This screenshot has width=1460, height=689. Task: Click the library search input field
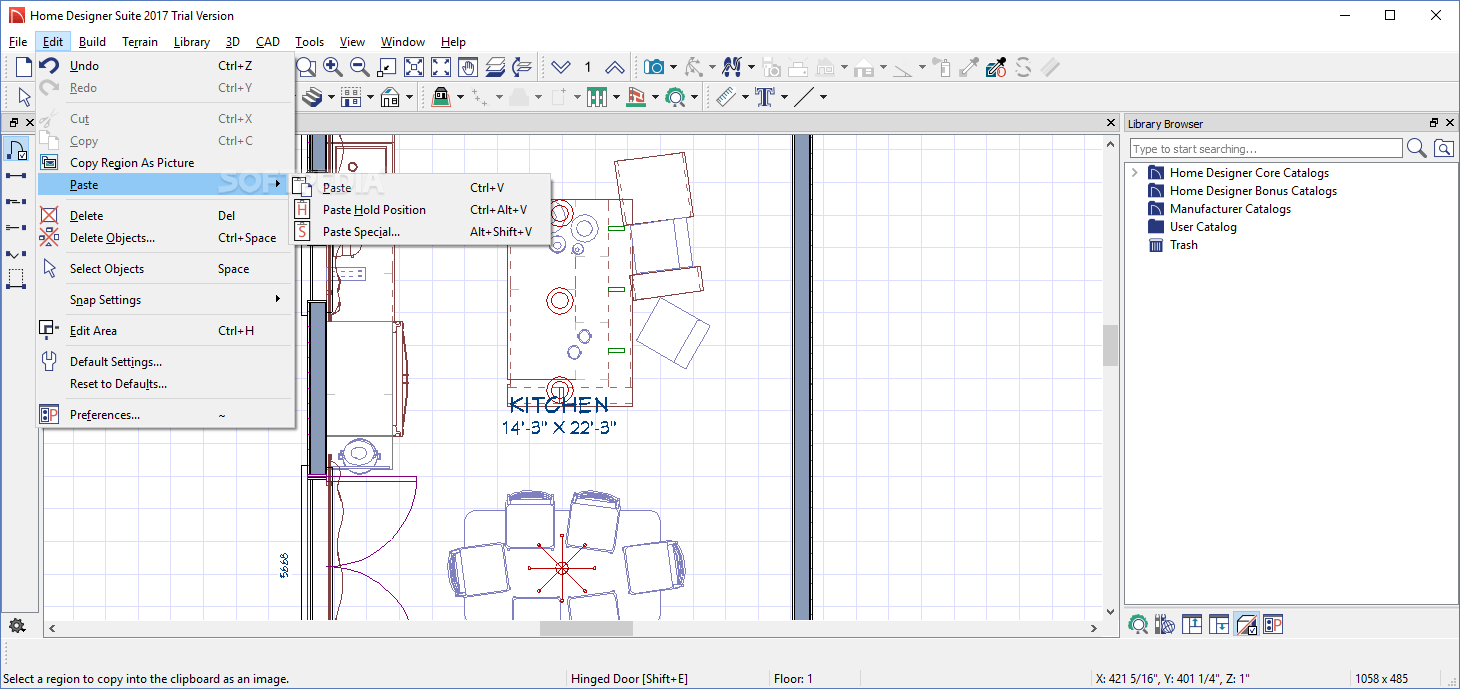tap(1265, 147)
